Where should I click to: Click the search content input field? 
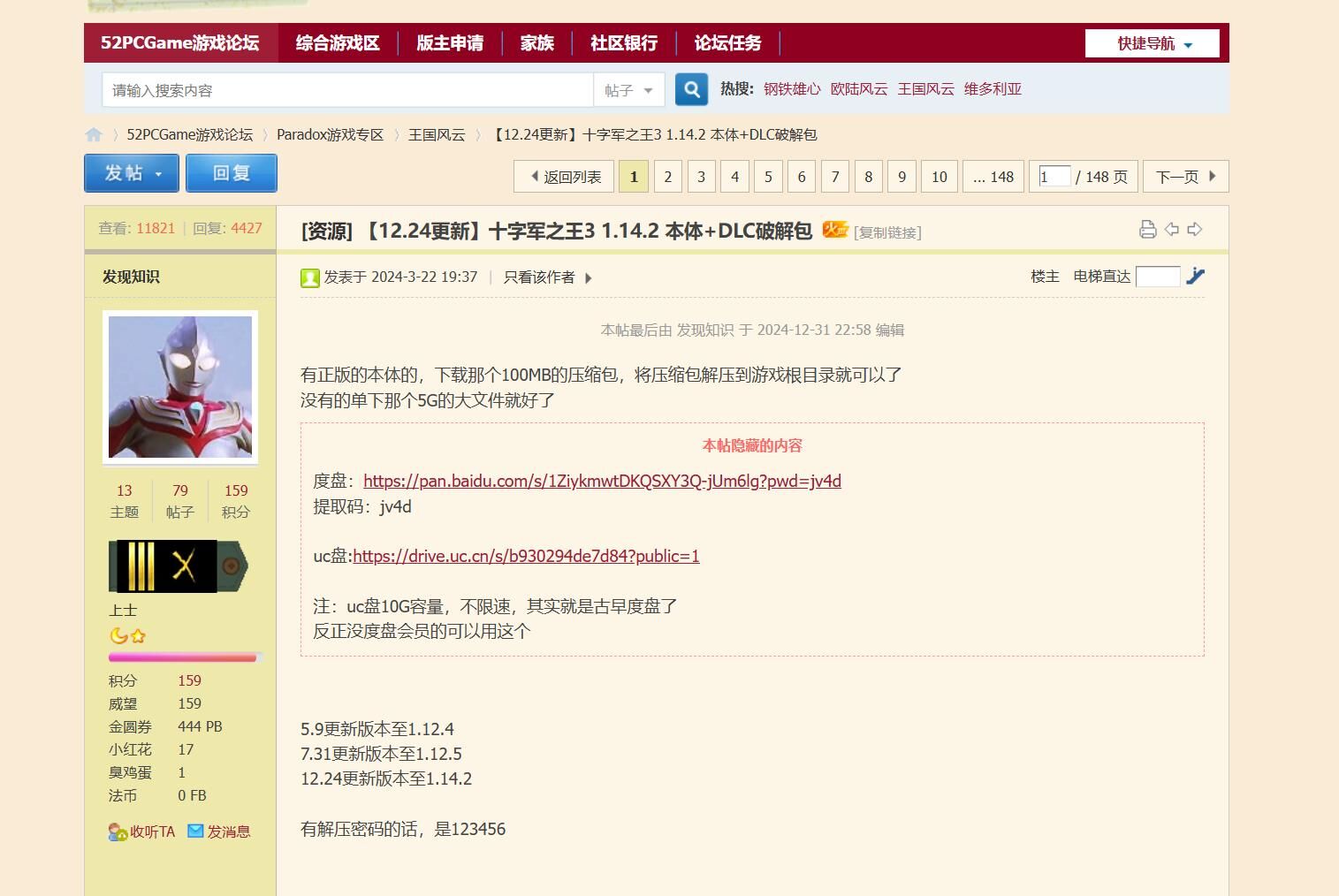pos(347,90)
